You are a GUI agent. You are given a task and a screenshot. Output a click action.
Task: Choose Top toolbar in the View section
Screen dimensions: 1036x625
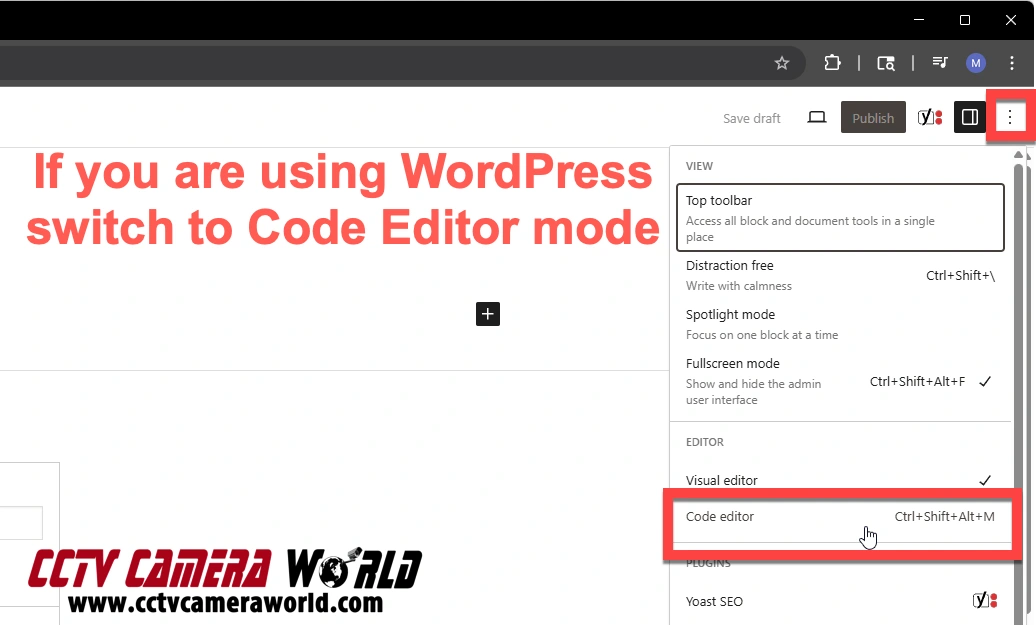(x=839, y=217)
